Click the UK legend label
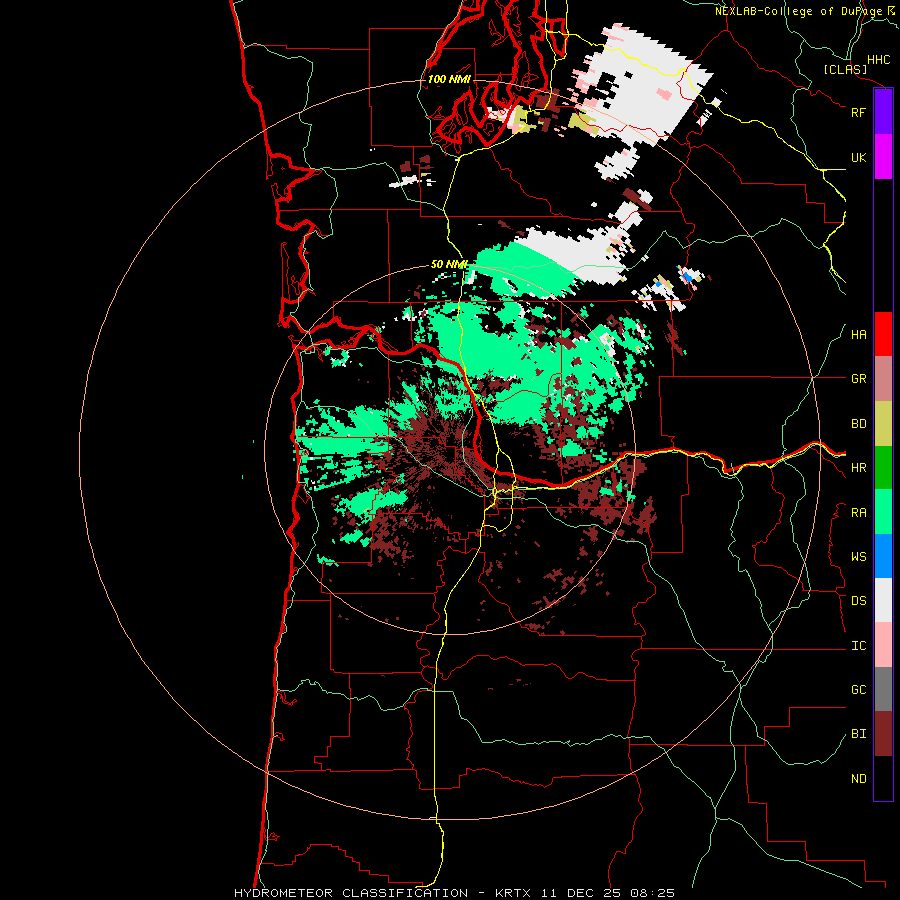 [858, 157]
